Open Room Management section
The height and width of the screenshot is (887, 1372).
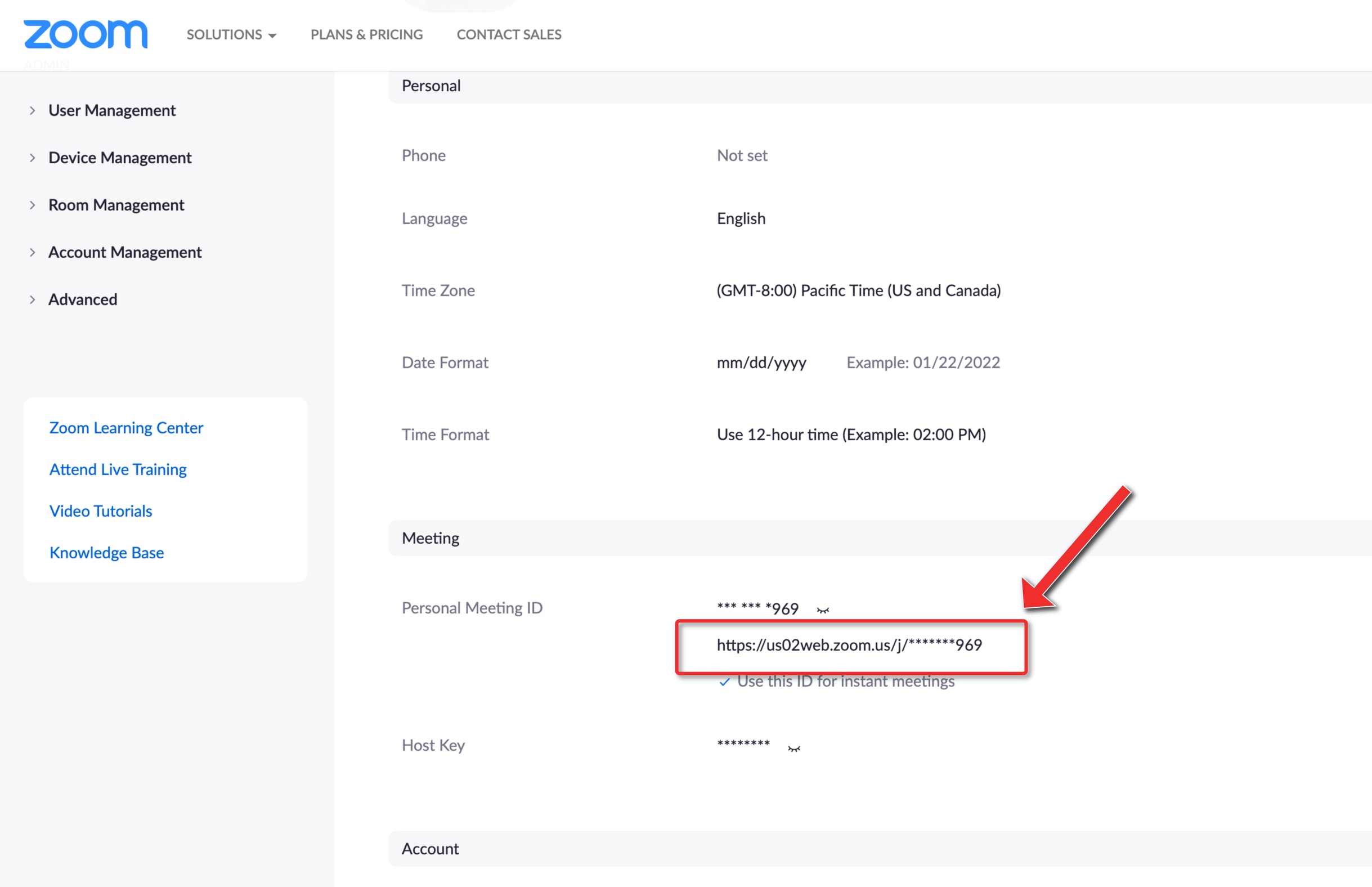click(116, 205)
